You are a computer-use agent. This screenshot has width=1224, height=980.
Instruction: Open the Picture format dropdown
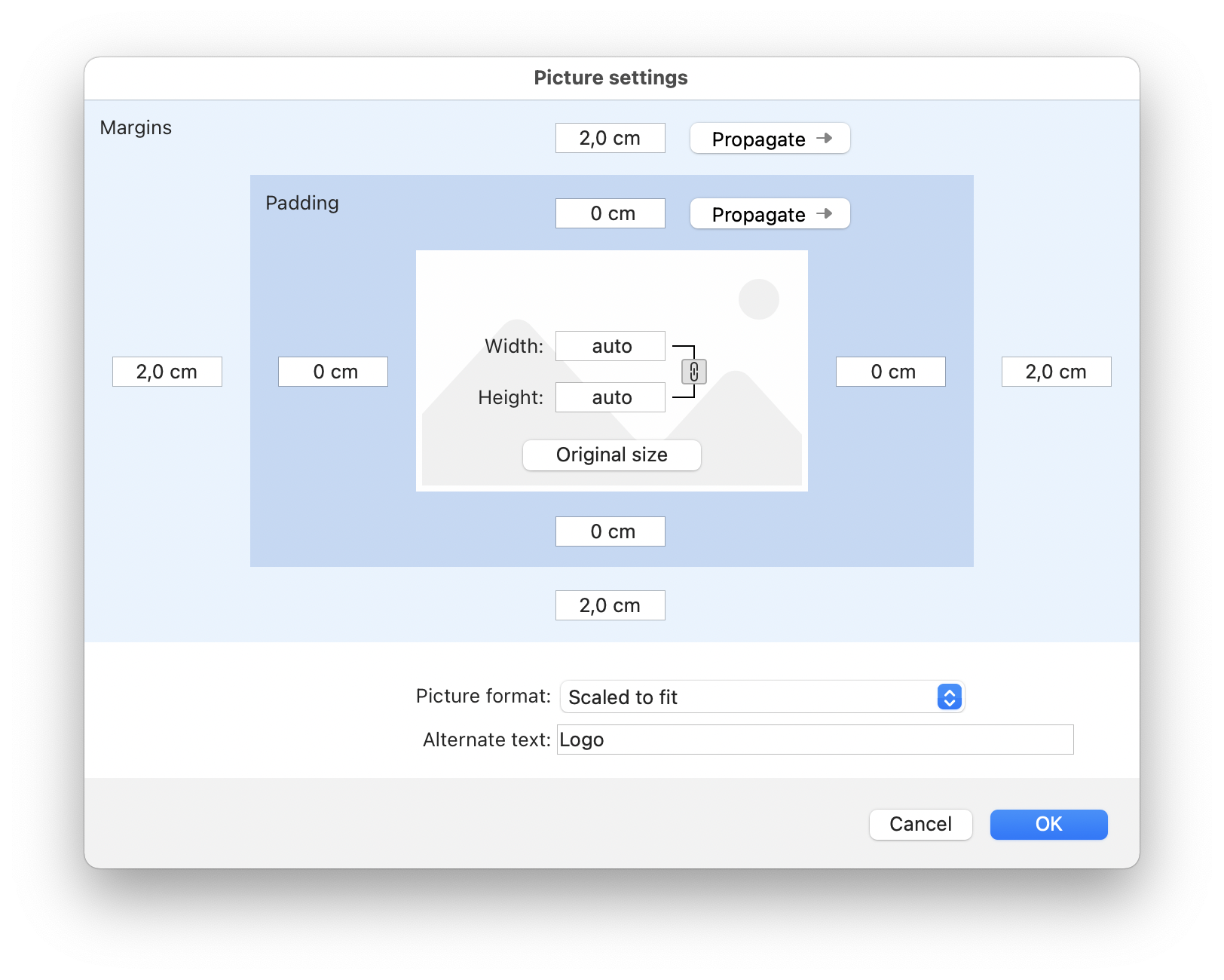pos(762,697)
